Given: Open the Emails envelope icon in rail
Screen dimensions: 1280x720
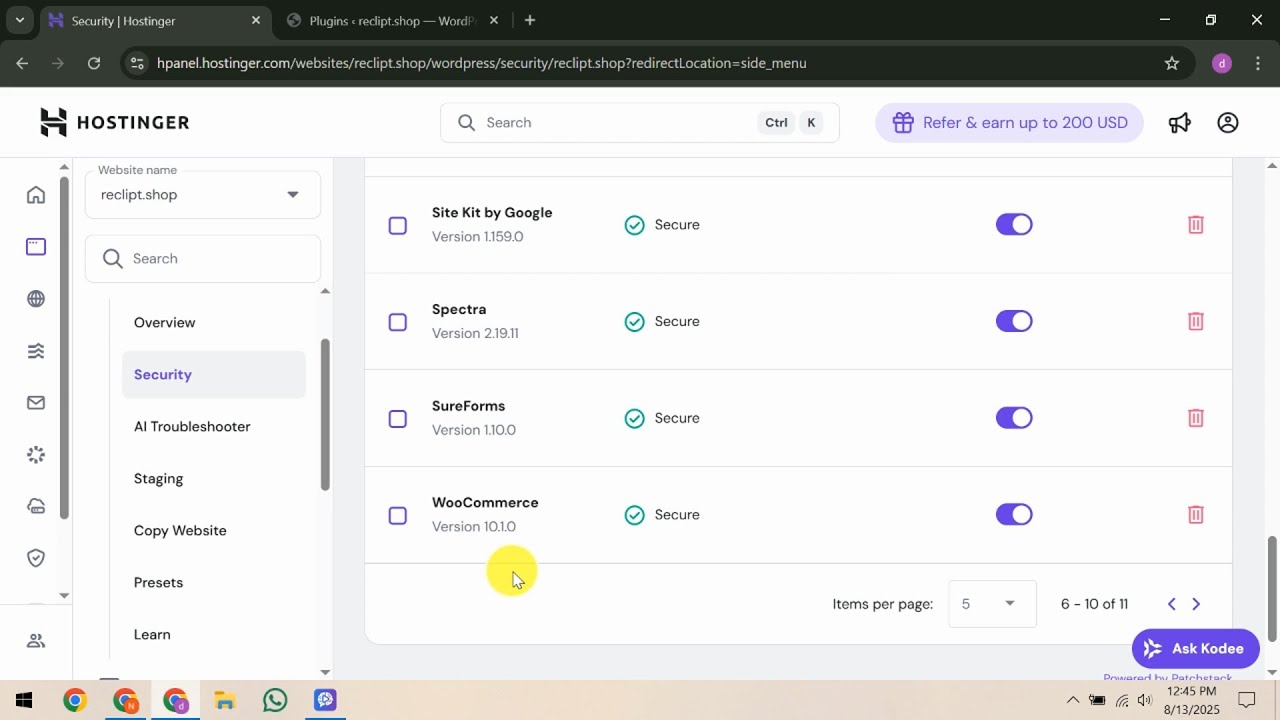Looking at the screenshot, I should (36, 403).
